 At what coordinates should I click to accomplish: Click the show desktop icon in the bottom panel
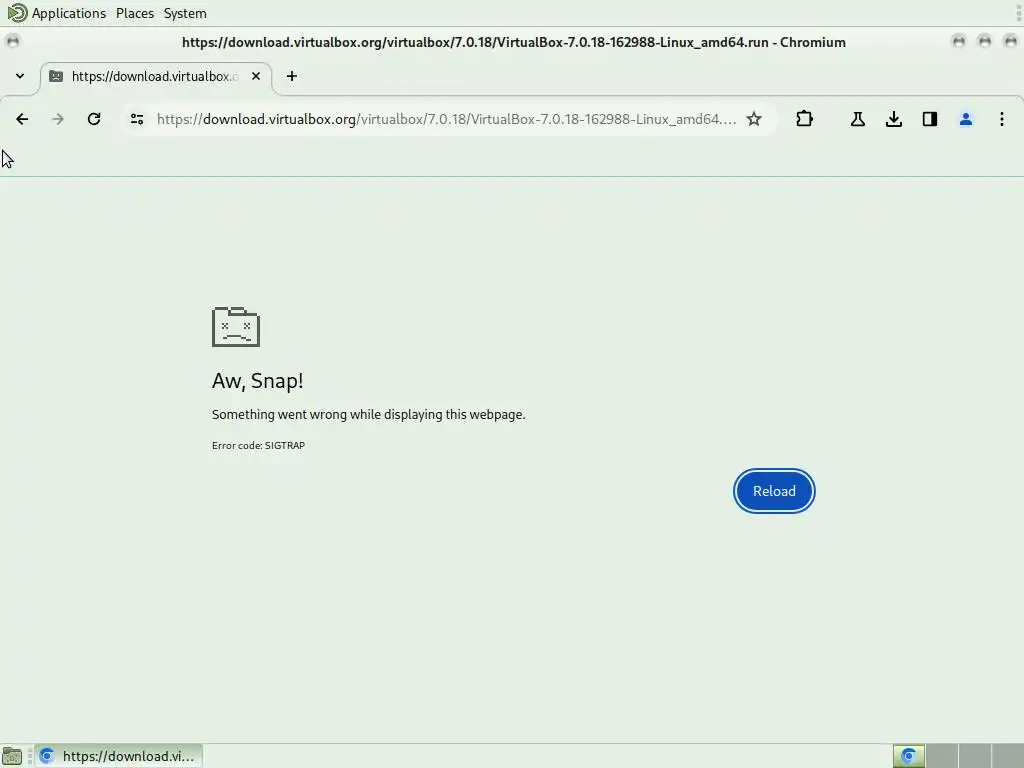pyautogui.click(x=12, y=756)
